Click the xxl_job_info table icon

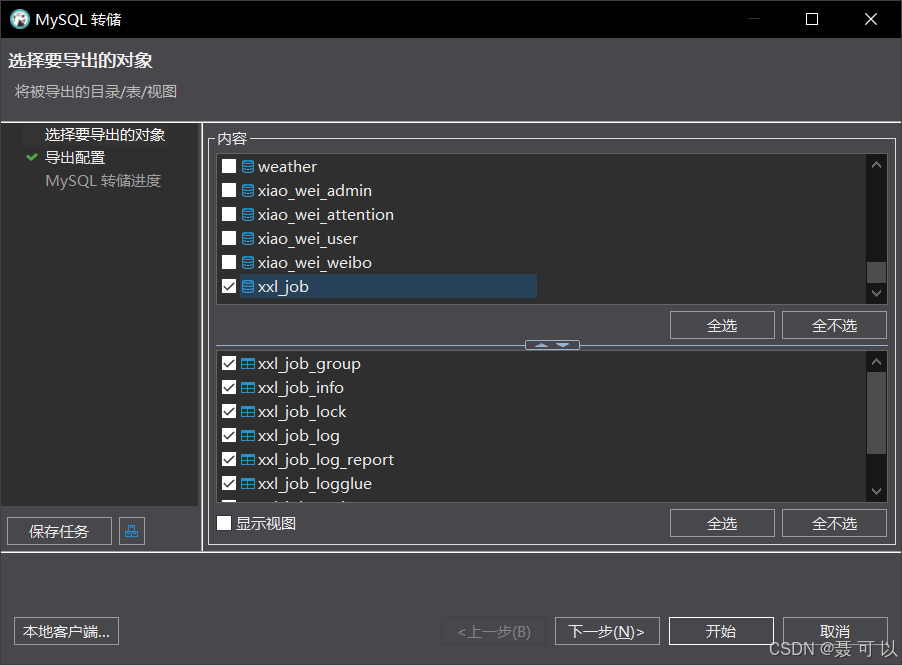[x=248, y=388]
